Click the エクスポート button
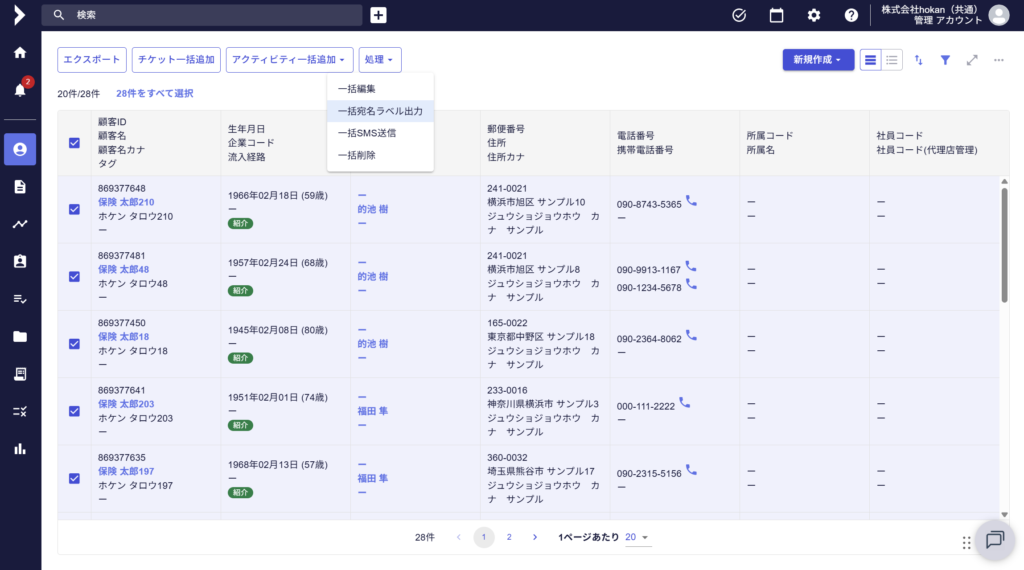1024x570 pixels. (x=92, y=60)
